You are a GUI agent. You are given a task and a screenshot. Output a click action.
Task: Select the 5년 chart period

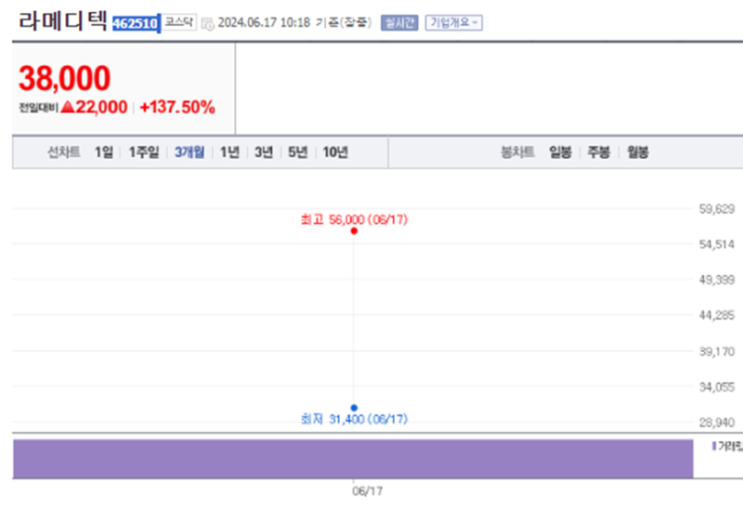298,152
